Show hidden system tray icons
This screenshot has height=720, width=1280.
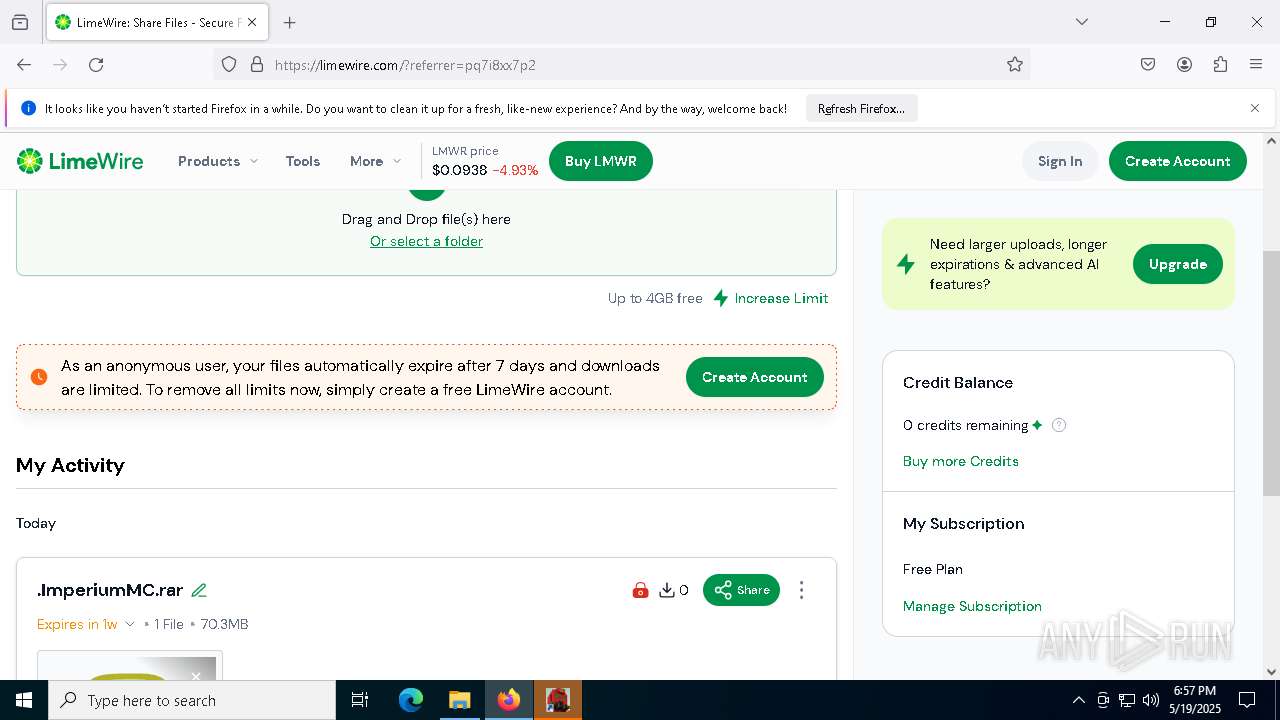pos(1078,700)
